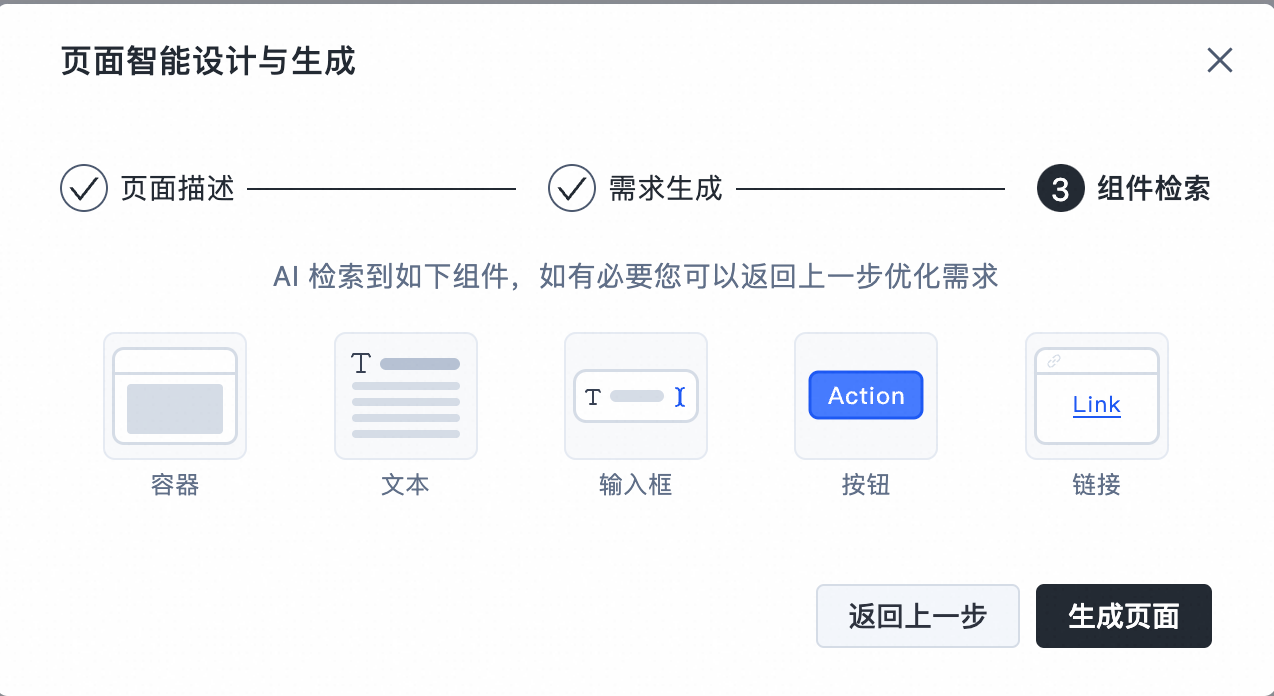Click 返回上一步 button
This screenshot has width=1274, height=696.
pyautogui.click(x=918, y=616)
